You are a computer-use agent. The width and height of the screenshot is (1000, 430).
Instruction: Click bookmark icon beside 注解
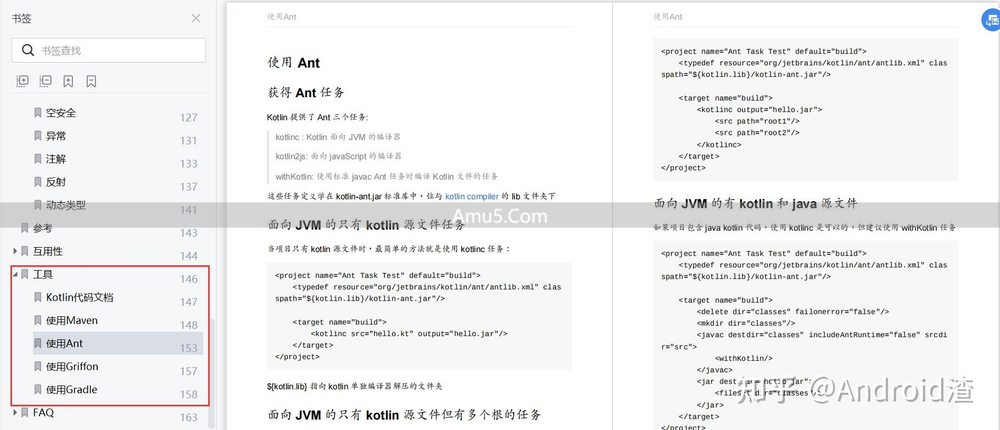(38, 159)
